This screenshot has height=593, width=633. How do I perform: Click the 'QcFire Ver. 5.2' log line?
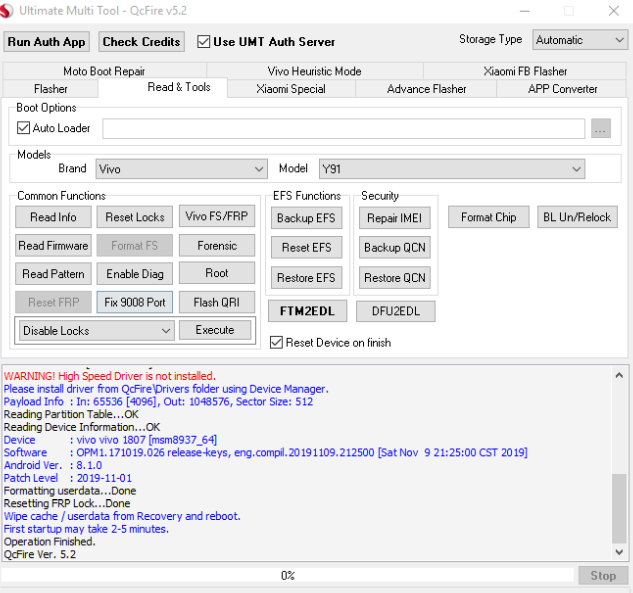(40, 554)
